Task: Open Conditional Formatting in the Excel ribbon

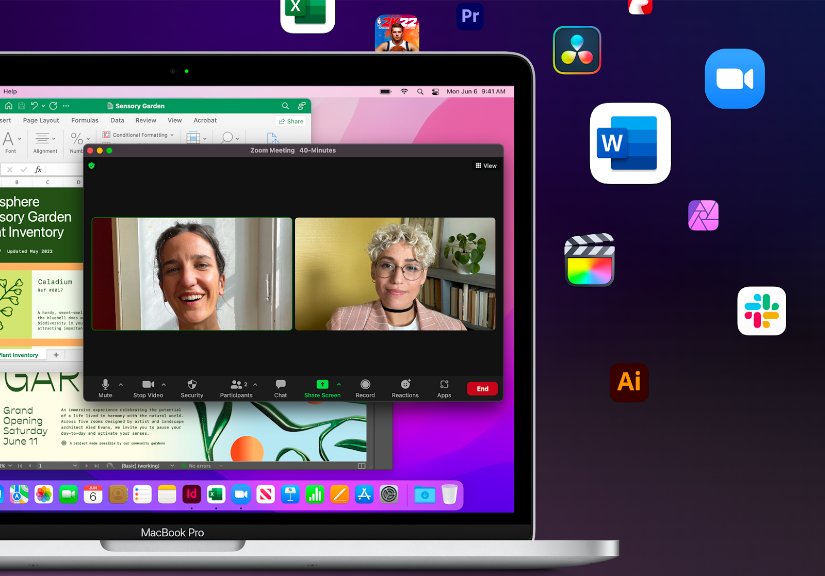Action: pos(137,134)
